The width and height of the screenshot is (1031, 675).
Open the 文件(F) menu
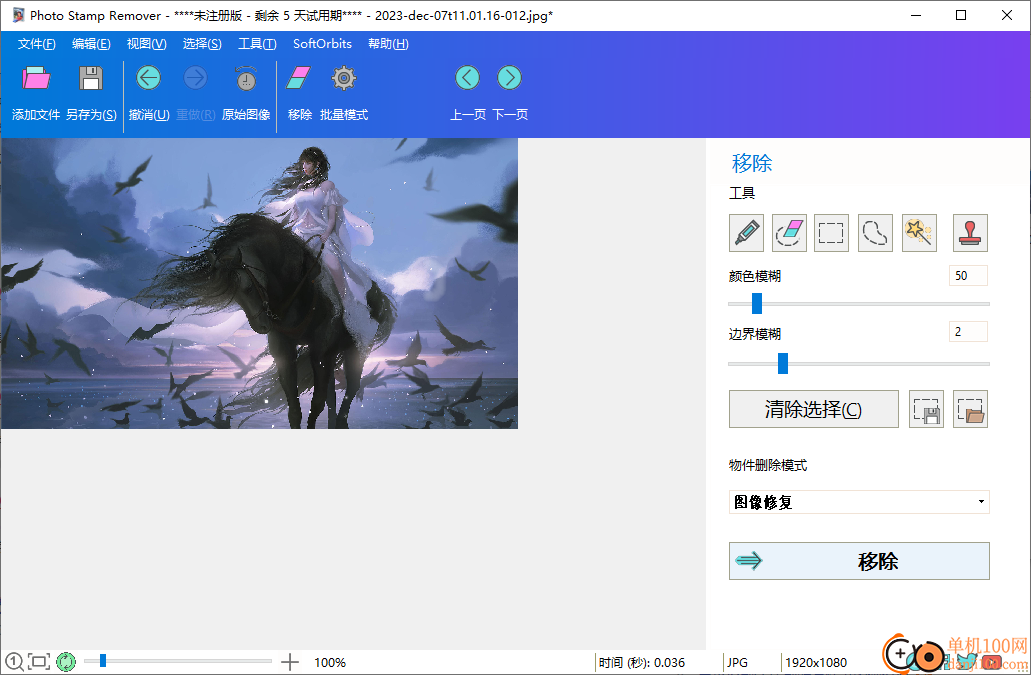(36, 44)
